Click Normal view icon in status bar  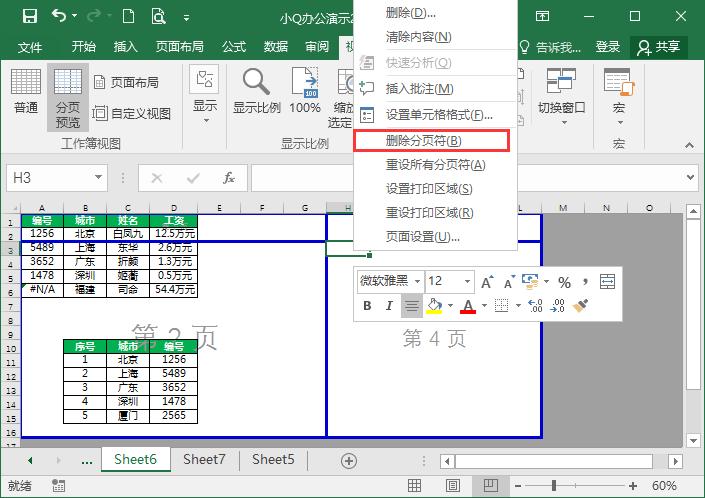click(x=414, y=486)
